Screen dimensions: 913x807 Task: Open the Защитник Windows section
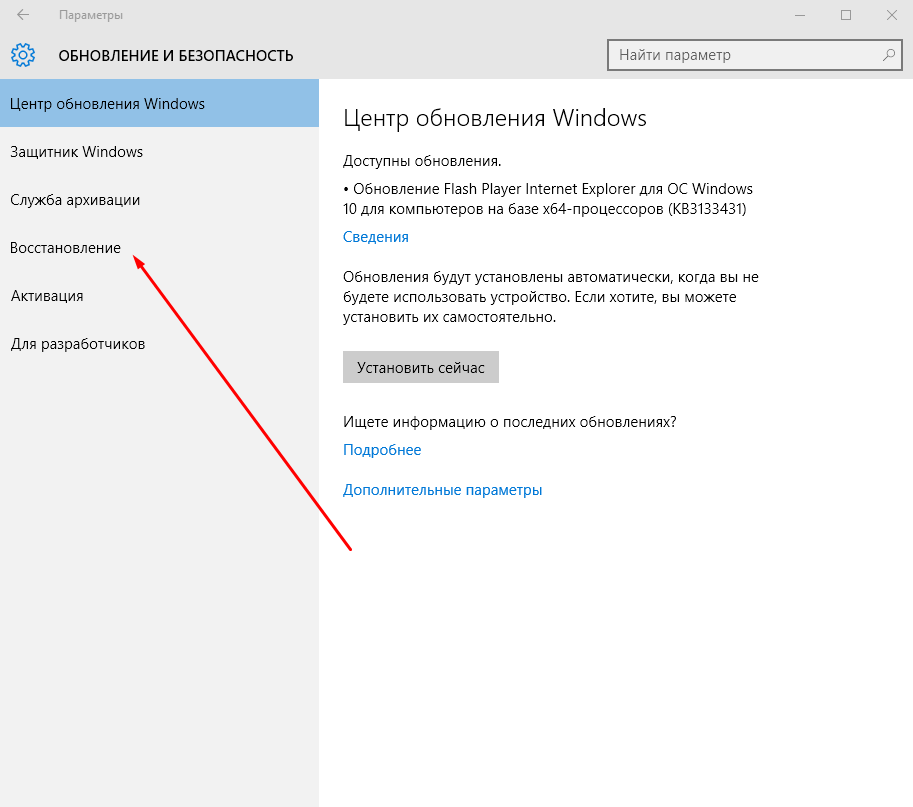(x=77, y=152)
